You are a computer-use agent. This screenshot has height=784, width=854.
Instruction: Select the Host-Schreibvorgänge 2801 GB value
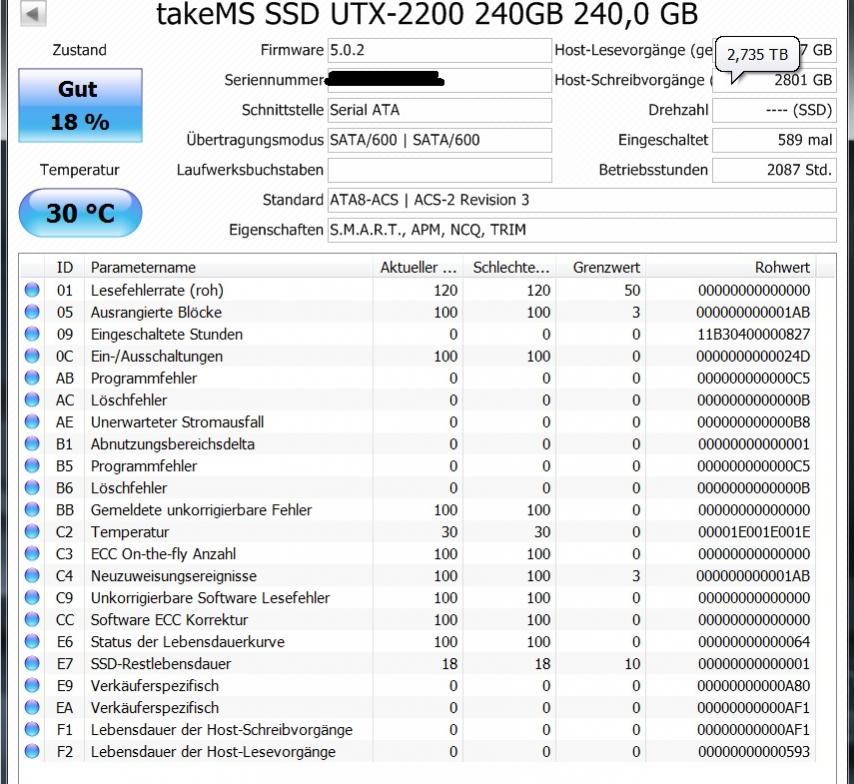click(774, 80)
